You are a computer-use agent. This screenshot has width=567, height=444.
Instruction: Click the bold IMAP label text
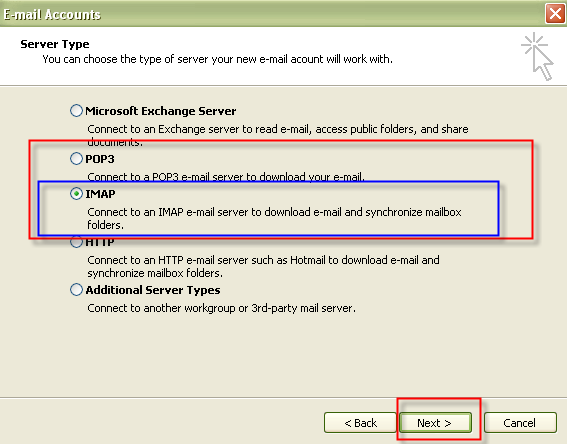point(100,194)
